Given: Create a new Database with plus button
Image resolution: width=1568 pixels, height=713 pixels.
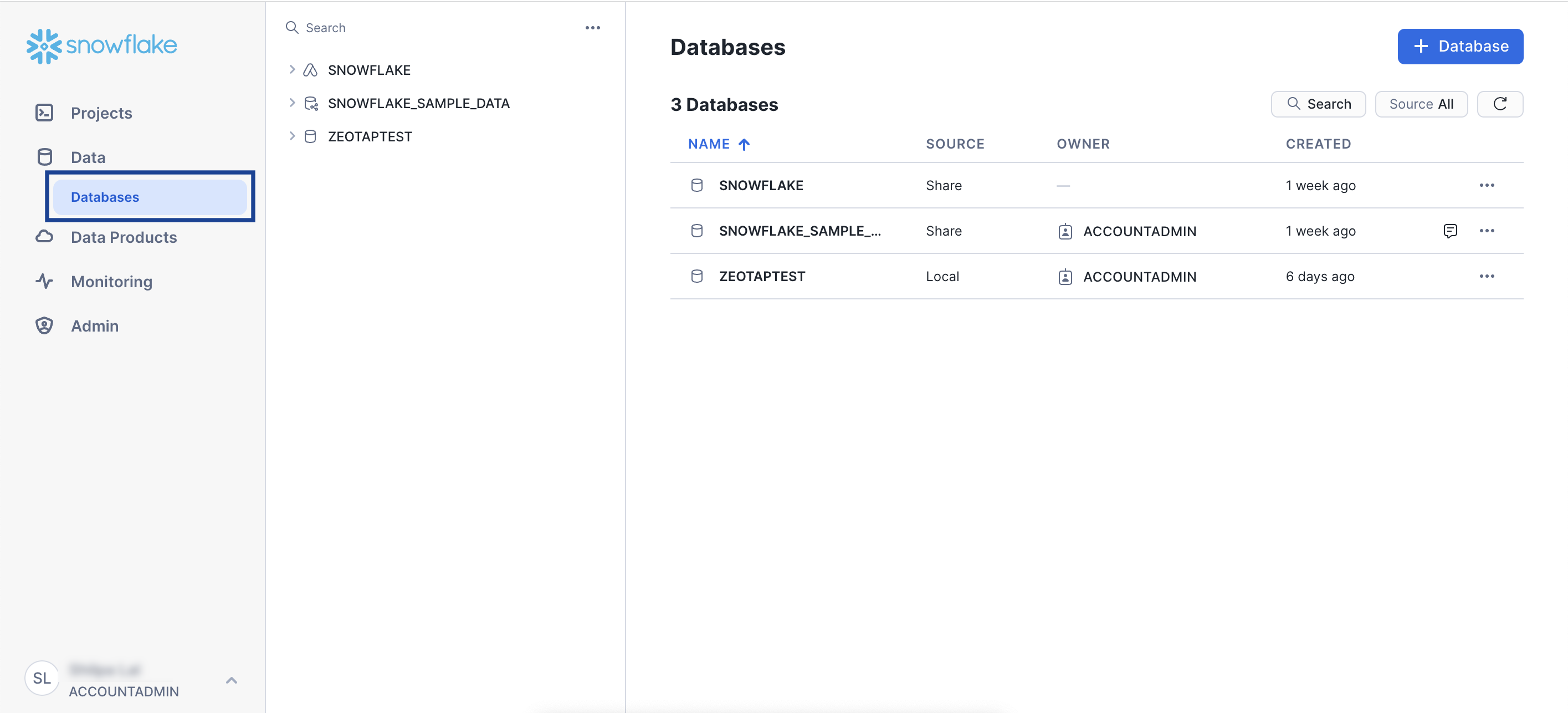Looking at the screenshot, I should click(1459, 46).
